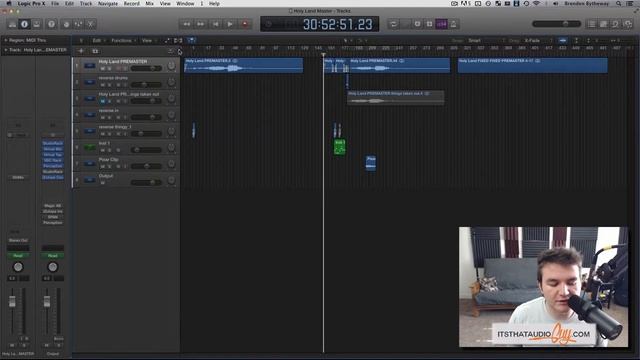
Task: Toggle highlighted waveform zoom button
Action: tap(563, 40)
